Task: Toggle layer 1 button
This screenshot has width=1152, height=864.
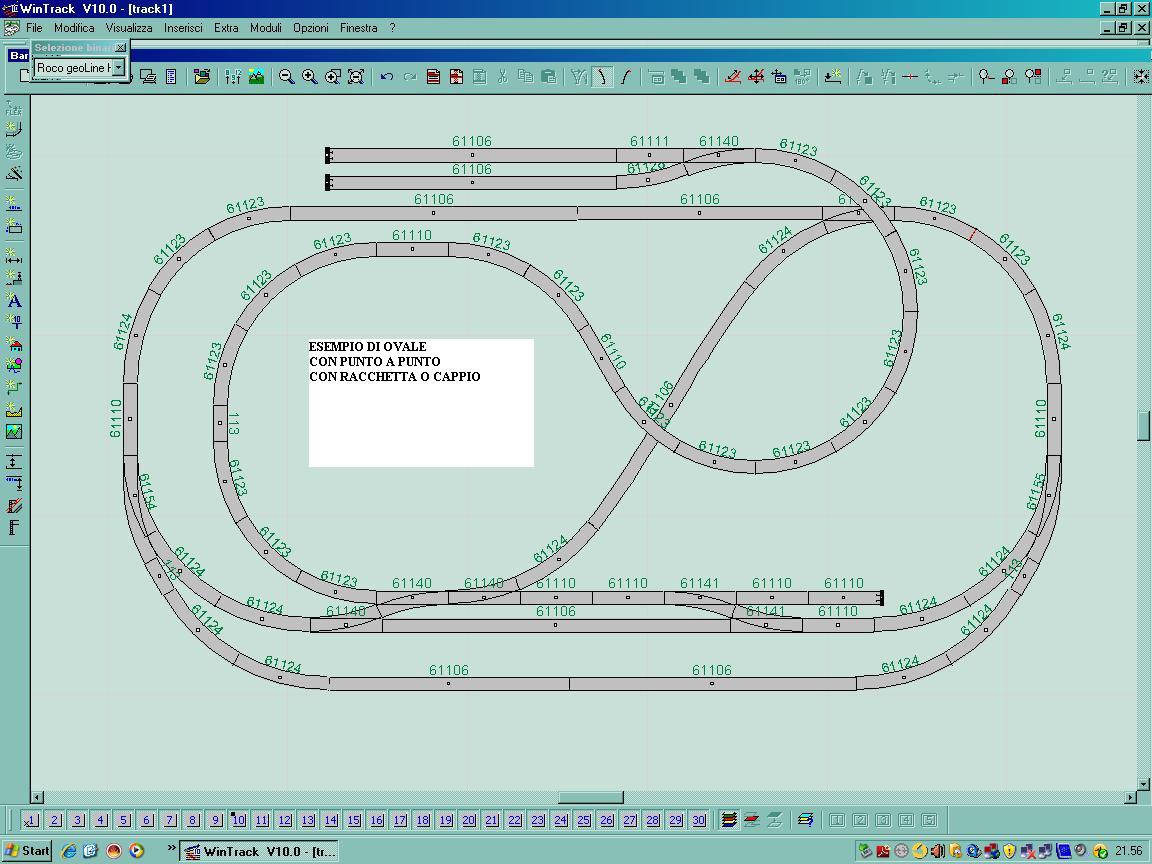Action: (31, 820)
